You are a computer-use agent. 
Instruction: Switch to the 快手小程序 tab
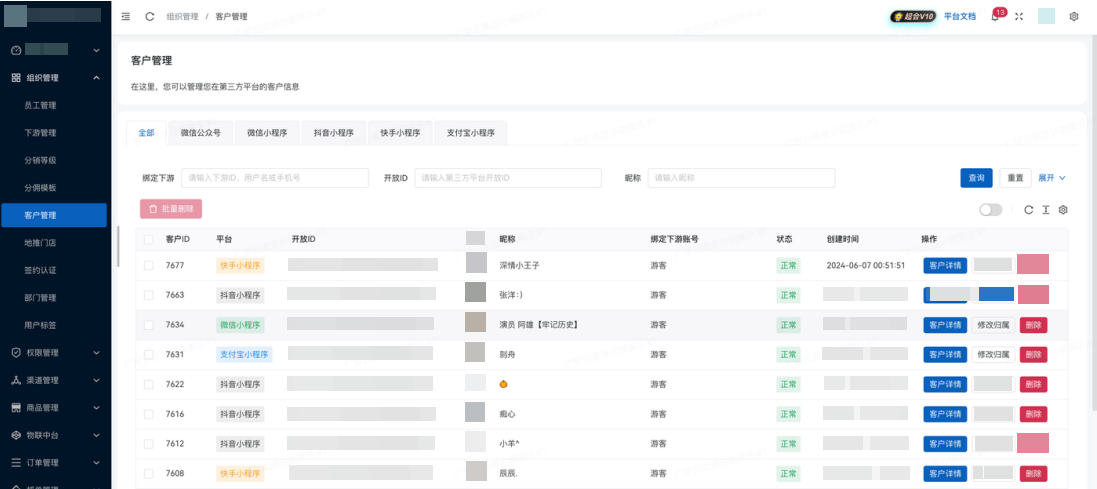tap(400, 133)
